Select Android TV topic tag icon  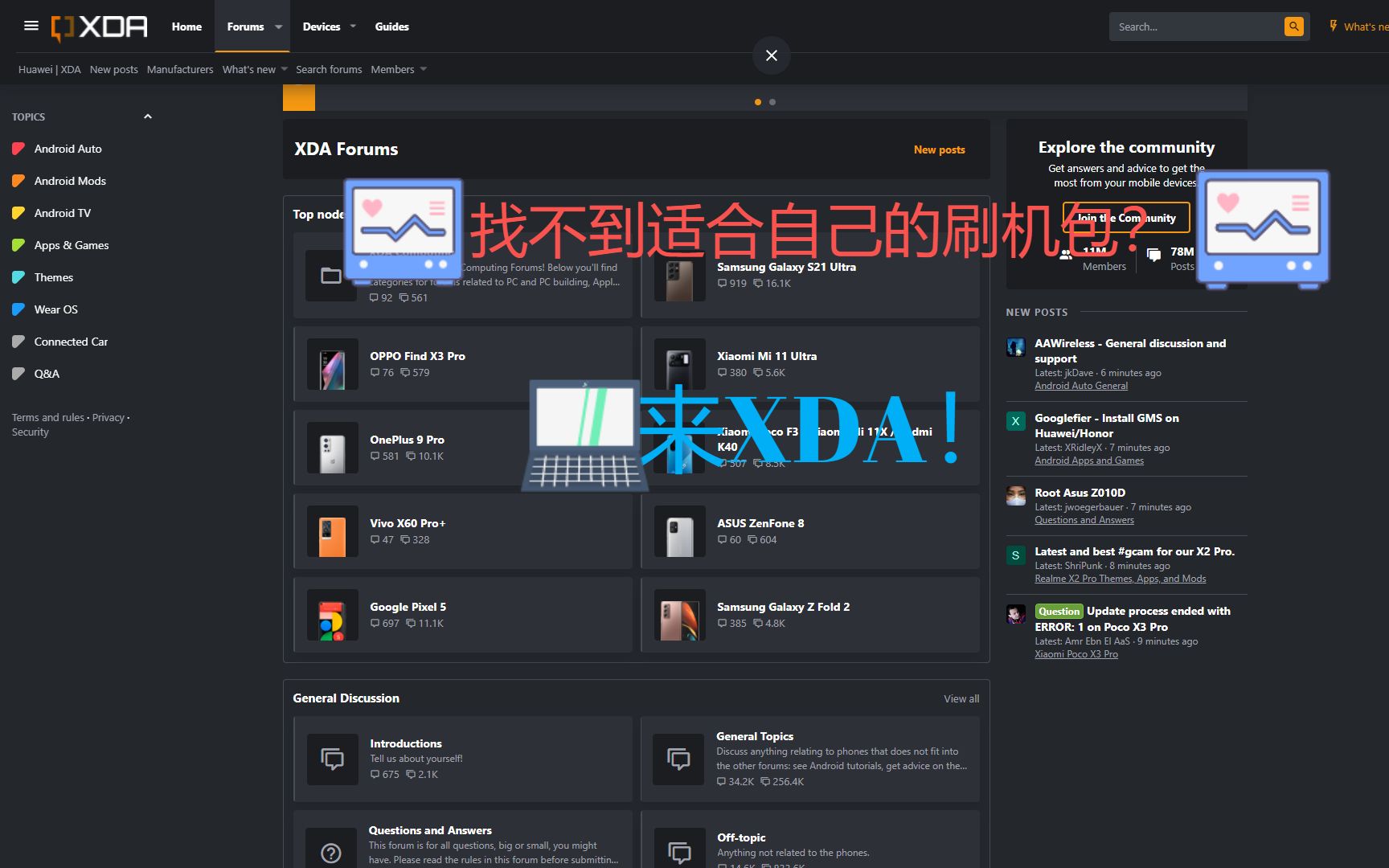(18, 213)
